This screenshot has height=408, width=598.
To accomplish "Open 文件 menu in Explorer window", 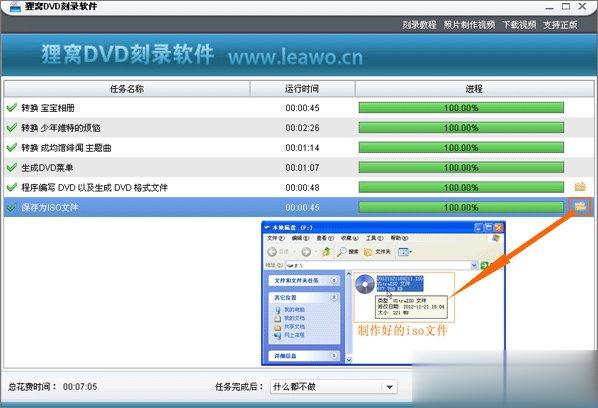I will 275,238.
